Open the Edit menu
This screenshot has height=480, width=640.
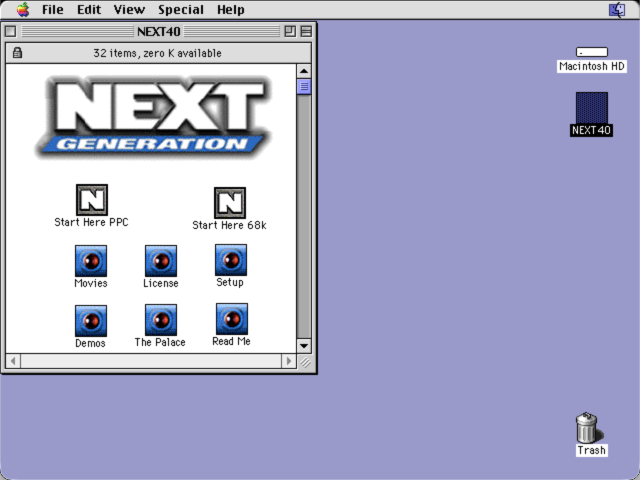(x=89, y=9)
